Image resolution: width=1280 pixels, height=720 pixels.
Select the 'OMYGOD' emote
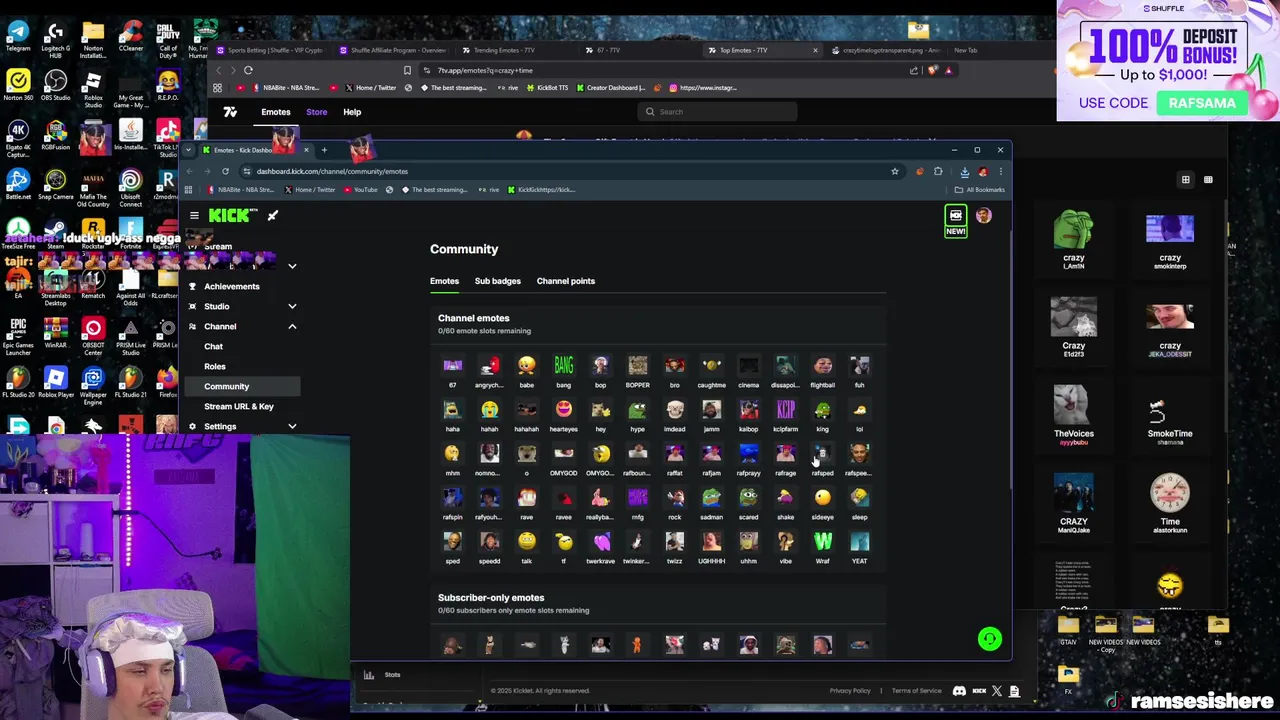click(564, 454)
